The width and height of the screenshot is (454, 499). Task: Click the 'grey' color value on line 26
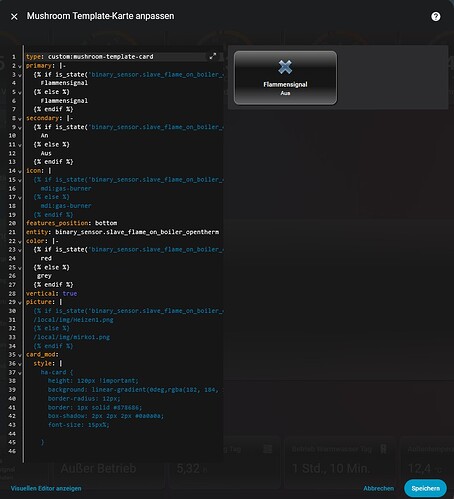[x=44, y=276]
